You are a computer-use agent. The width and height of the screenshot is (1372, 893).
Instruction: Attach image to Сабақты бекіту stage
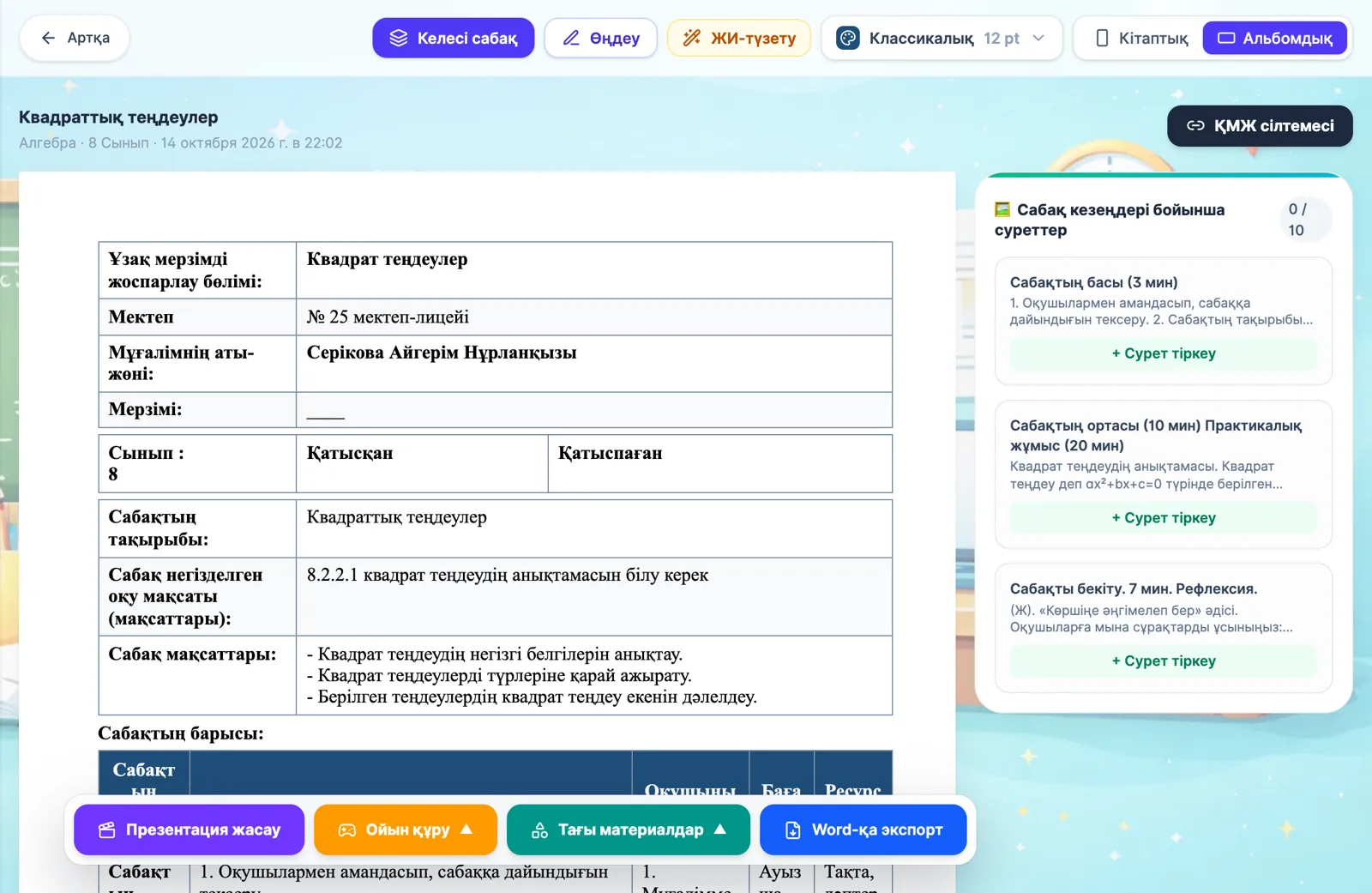click(x=1164, y=661)
